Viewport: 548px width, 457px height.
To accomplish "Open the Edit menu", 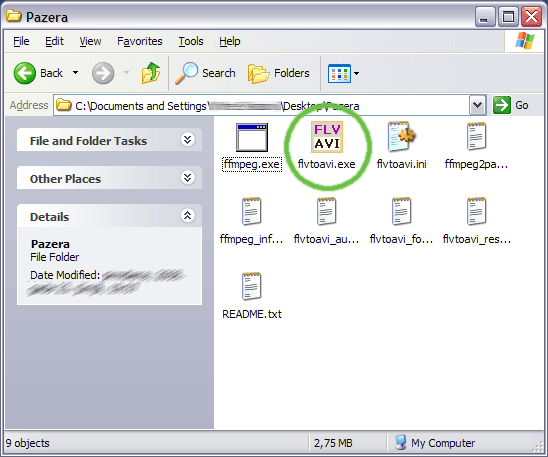I will tap(54, 41).
